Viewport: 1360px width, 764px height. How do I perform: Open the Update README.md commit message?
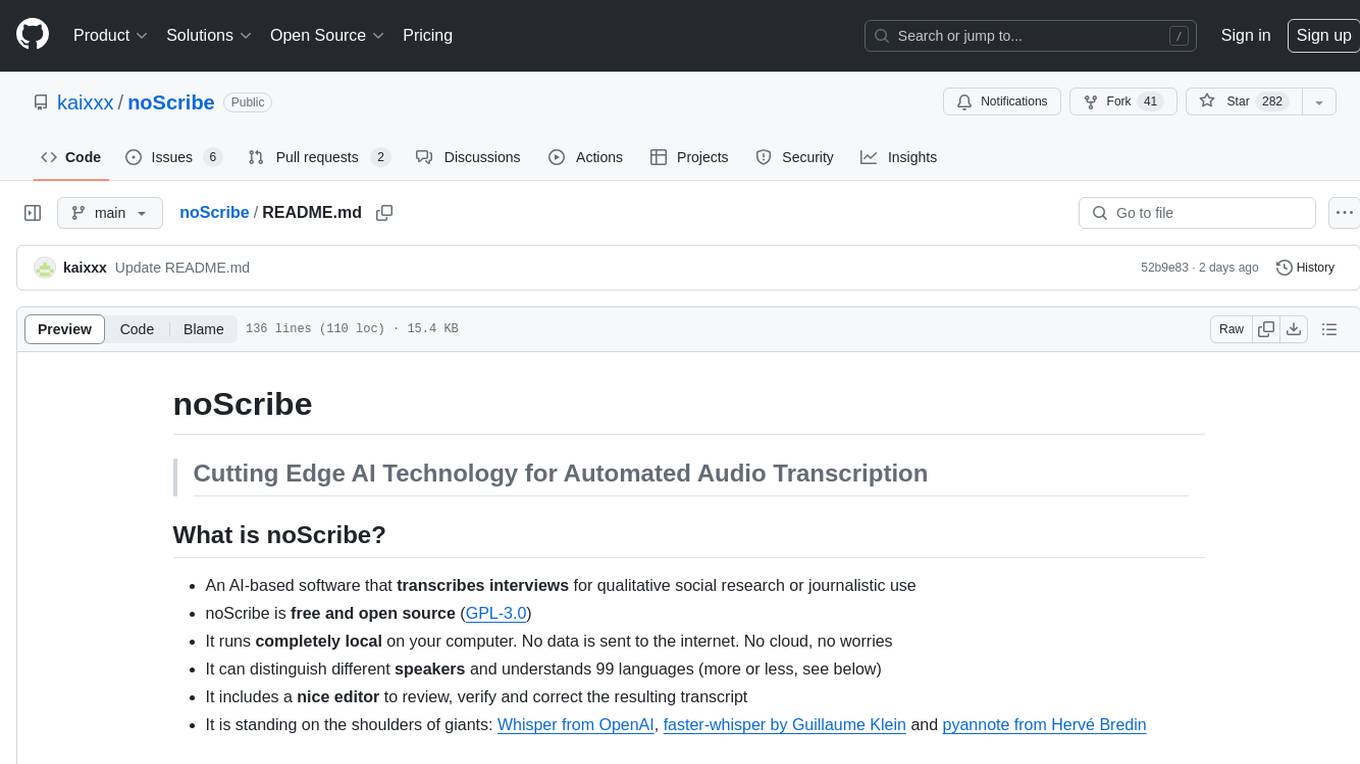(182, 268)
